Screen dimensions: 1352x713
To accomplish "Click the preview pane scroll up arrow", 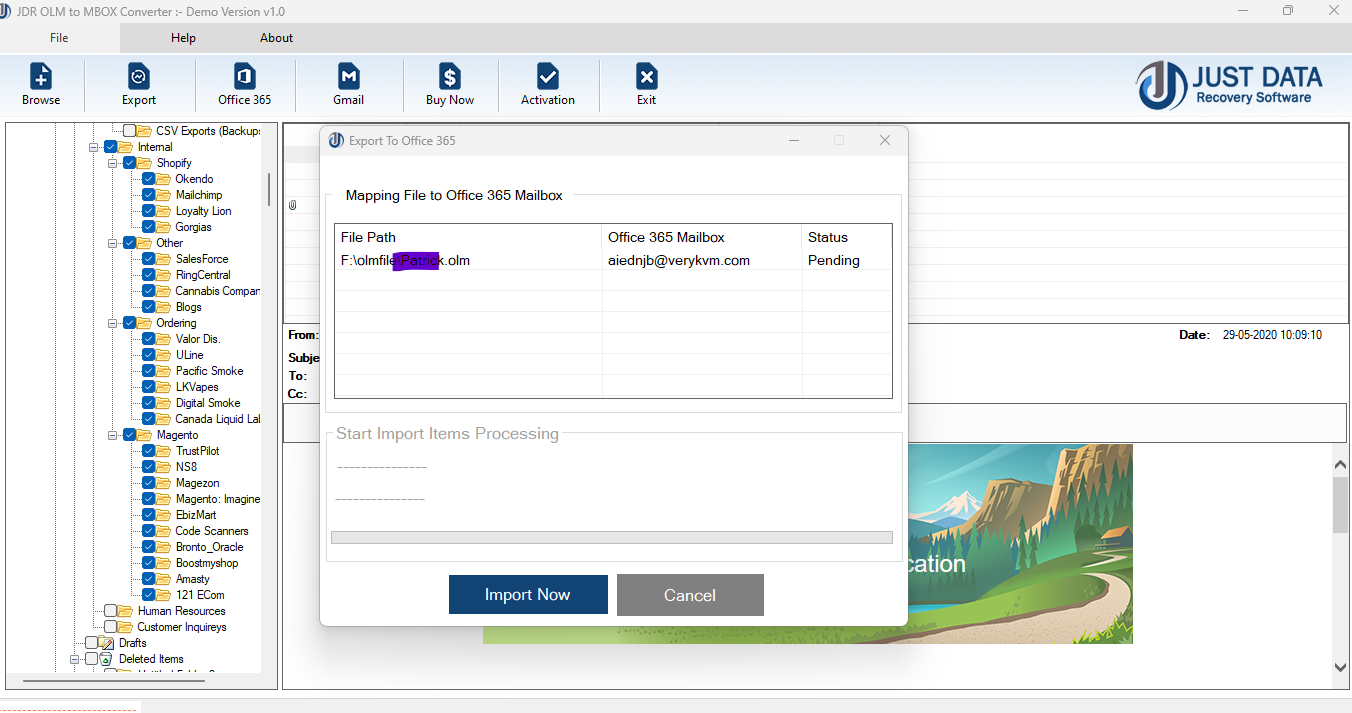I will point(1340,464).
